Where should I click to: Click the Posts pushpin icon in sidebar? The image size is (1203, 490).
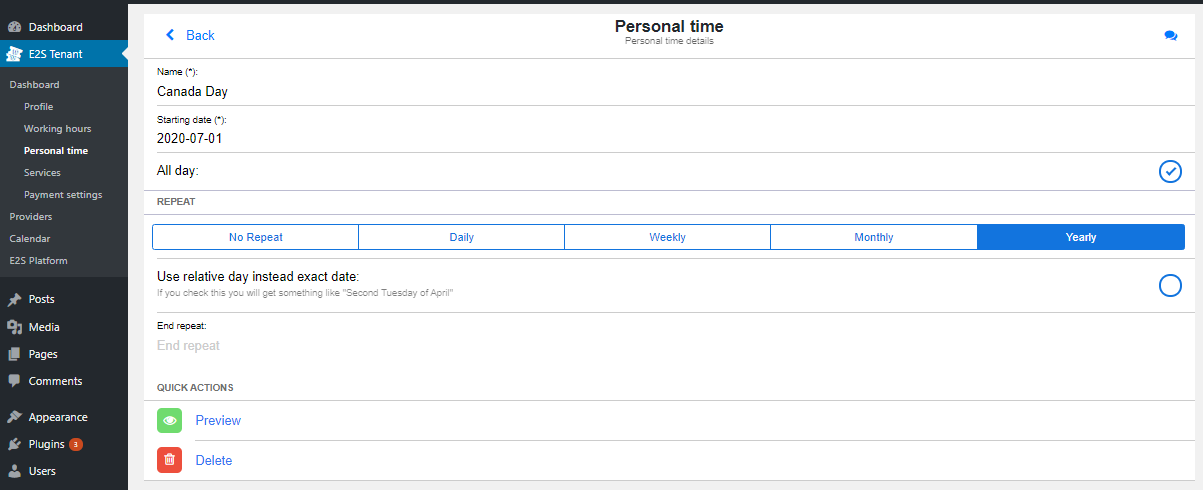point(14,299)
